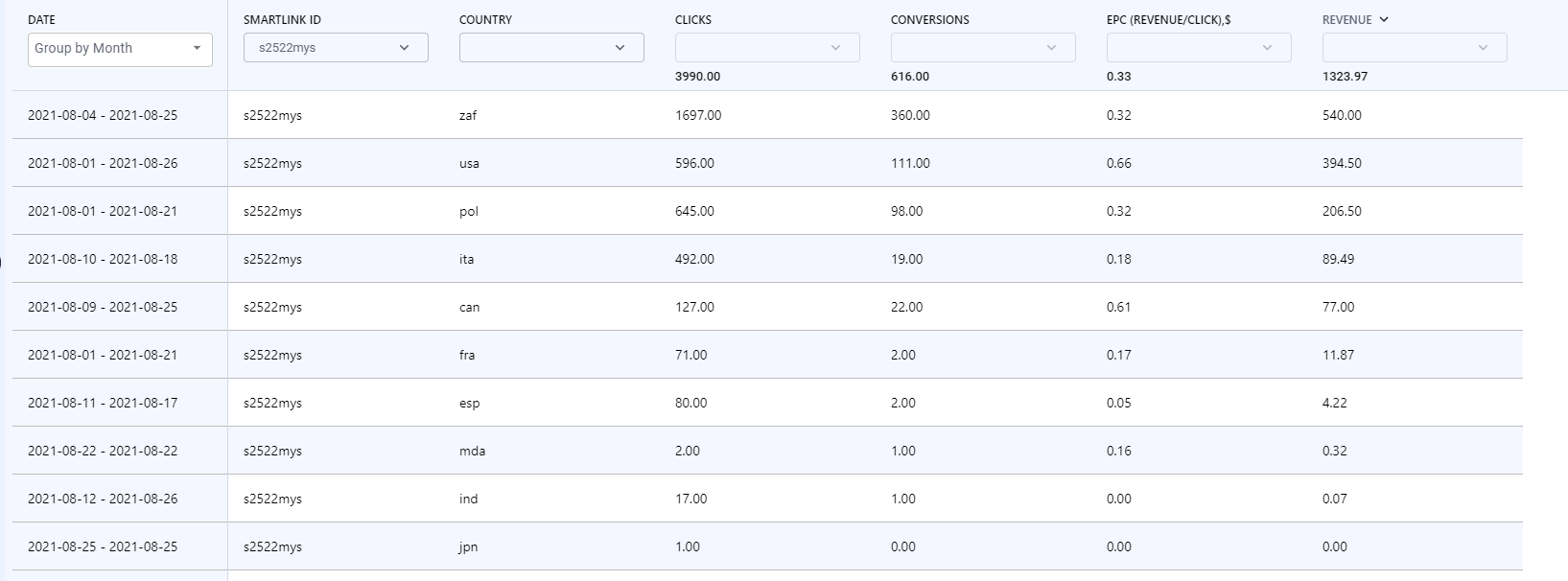Click the EPC (REVENUE/CLICK),$ header
The height and width of the screenshot is (581, 1568).
coord(1168,19)
